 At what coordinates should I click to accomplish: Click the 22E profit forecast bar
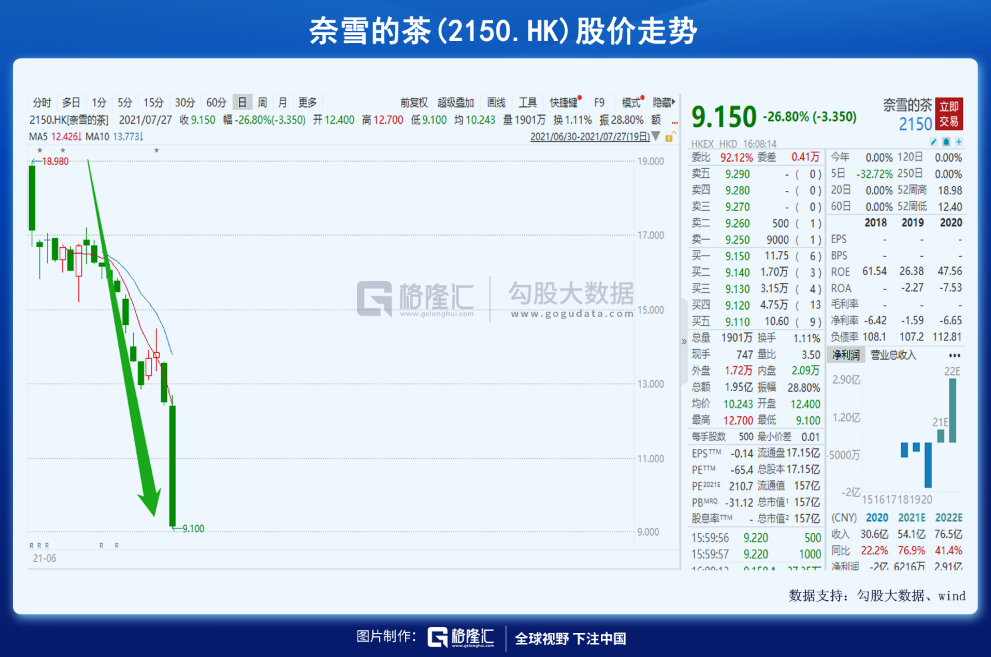tap(952, 410)
